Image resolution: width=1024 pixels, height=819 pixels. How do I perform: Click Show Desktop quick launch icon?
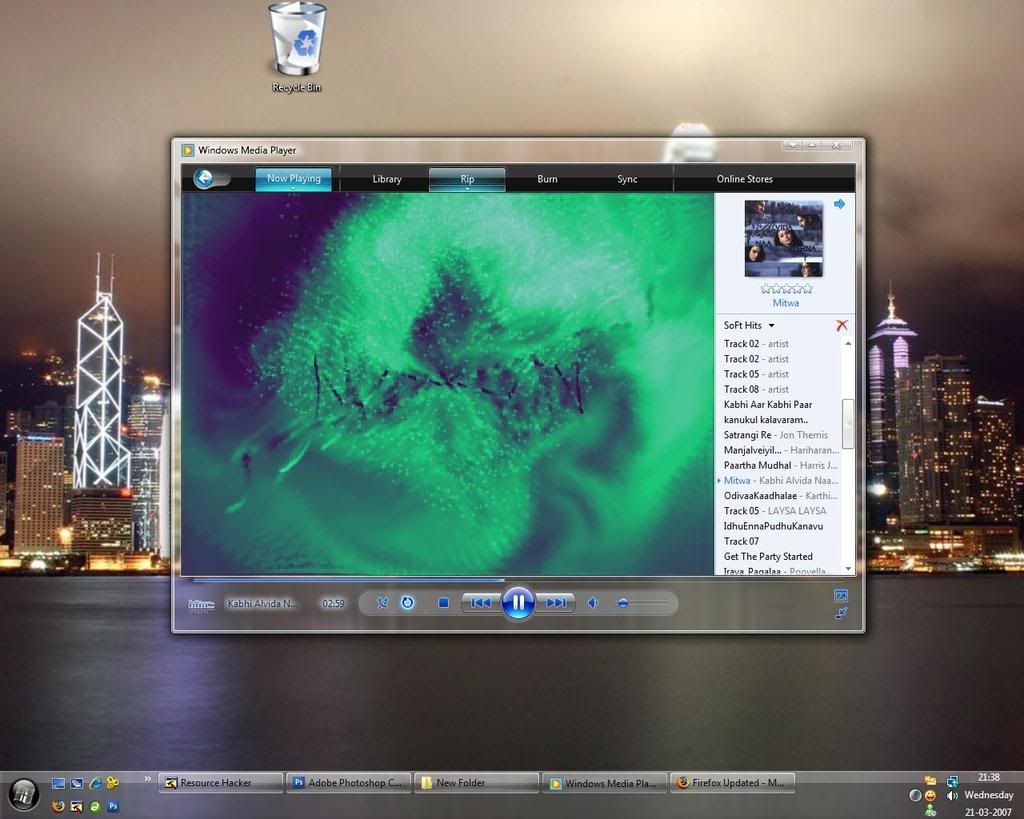point(58,782)
